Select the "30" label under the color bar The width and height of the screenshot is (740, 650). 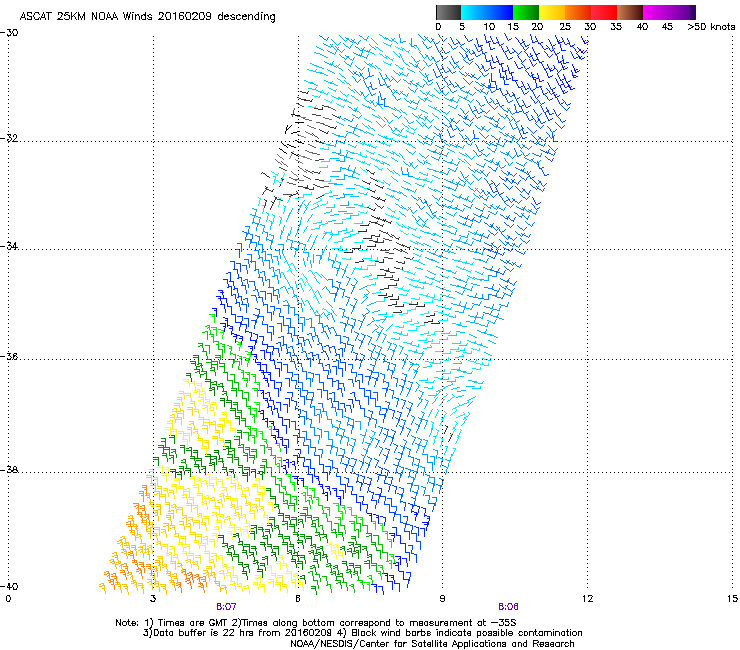click(x=590, y=27)
